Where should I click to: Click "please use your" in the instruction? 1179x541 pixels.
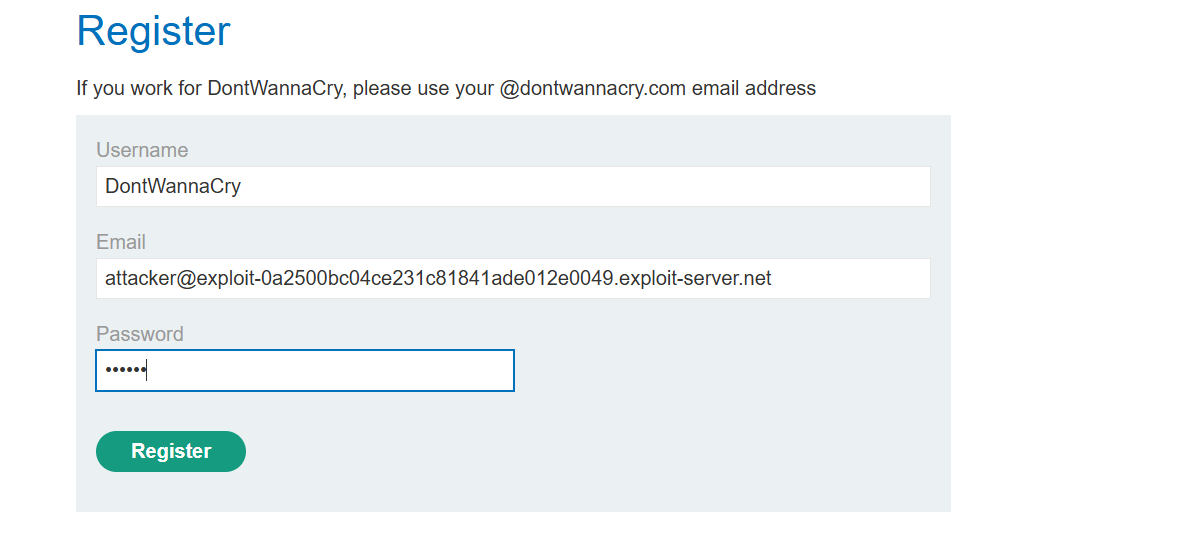tap(424, 88)
